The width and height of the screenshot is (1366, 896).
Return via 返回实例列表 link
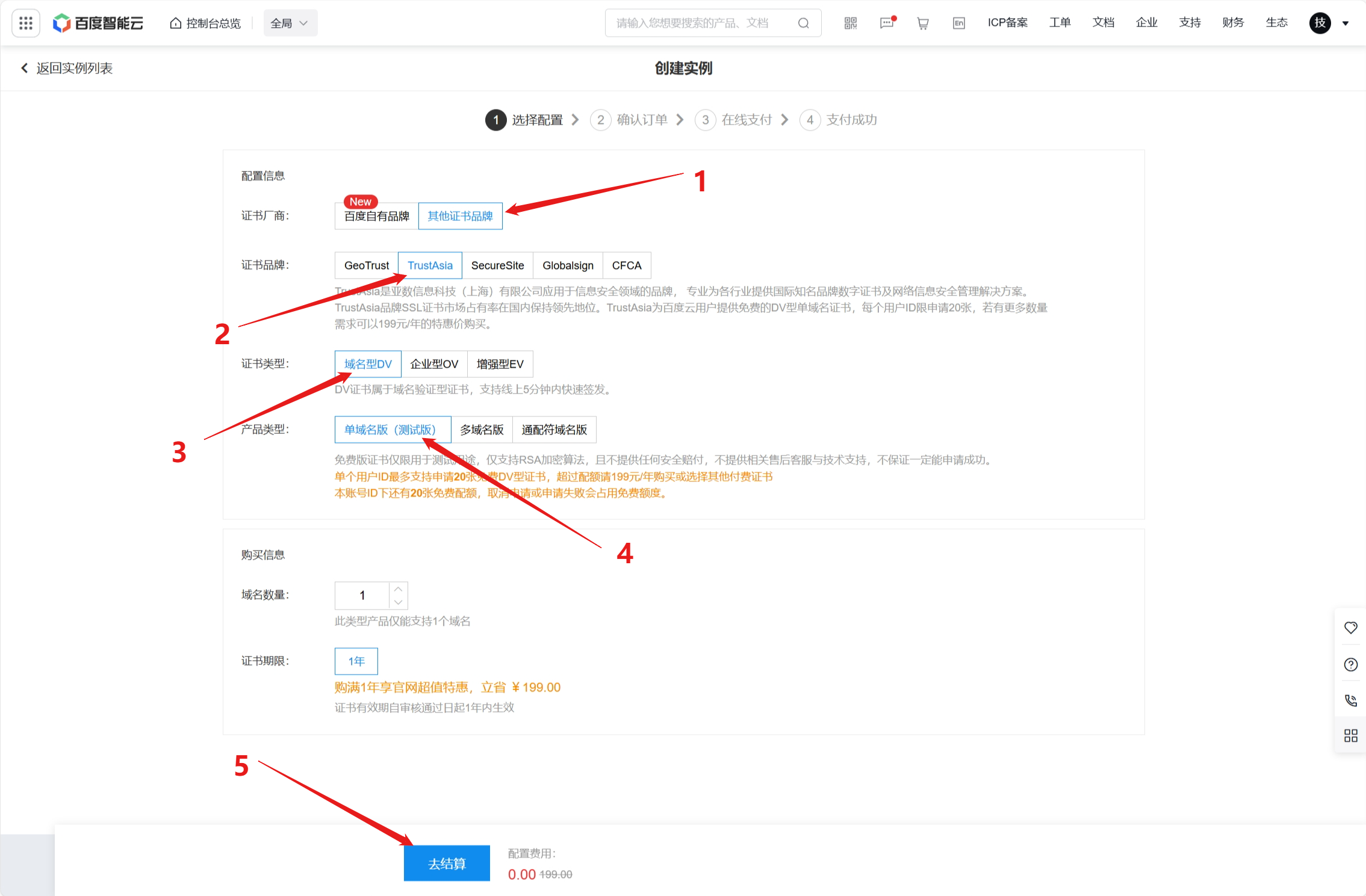[67, 68]
